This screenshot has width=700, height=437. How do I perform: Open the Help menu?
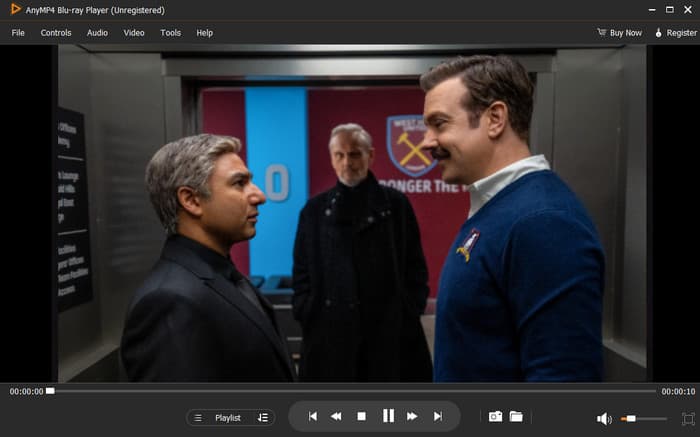204,33
